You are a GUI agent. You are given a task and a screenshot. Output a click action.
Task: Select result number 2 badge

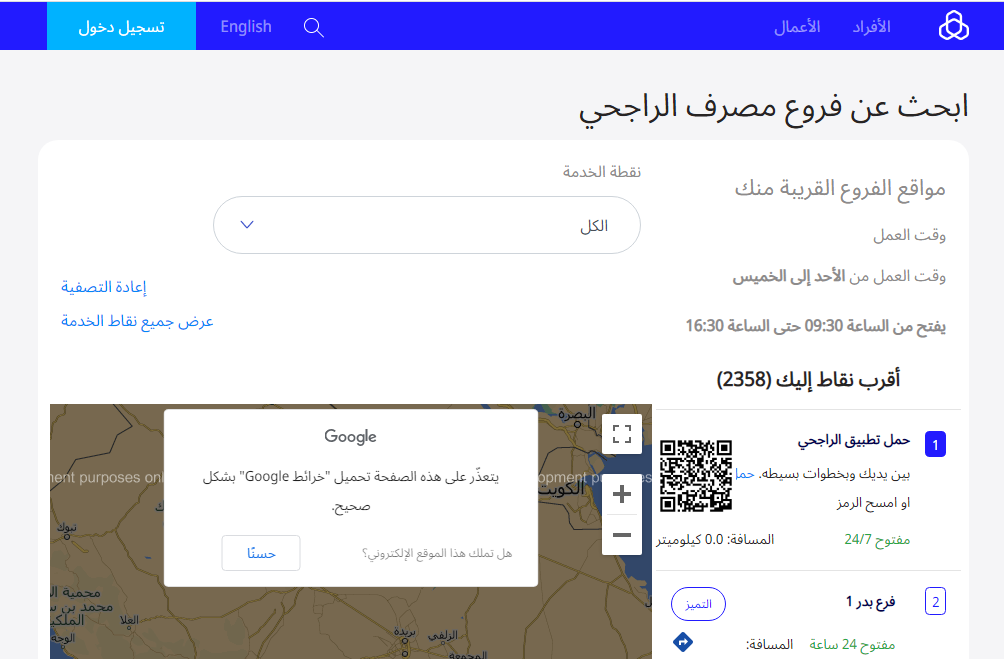coord(935,602)
